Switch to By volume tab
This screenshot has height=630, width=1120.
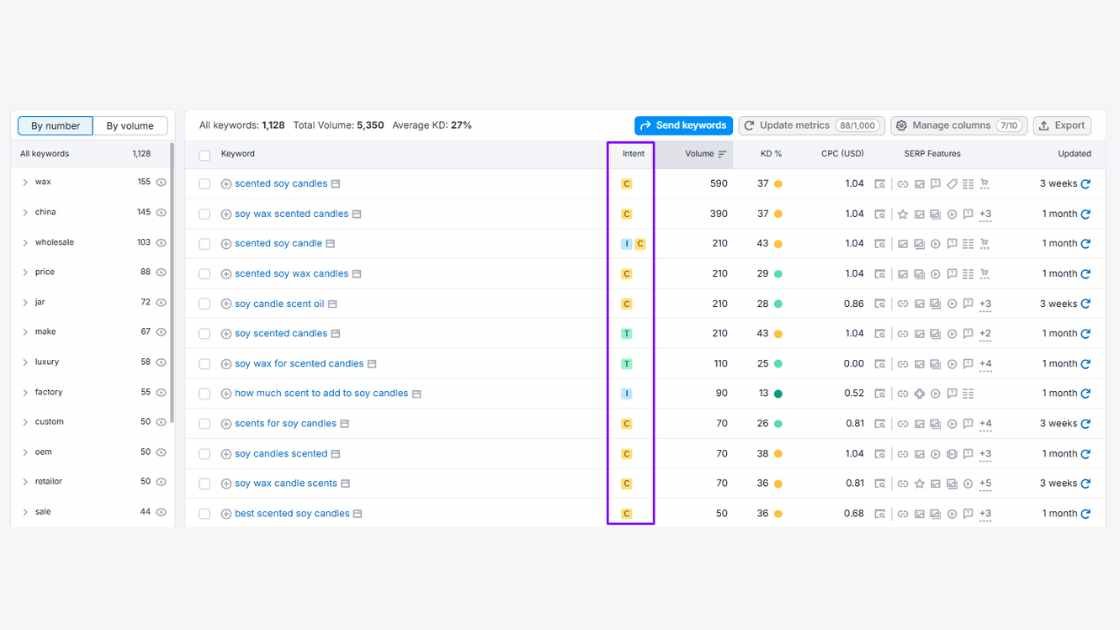click(130, 126)
